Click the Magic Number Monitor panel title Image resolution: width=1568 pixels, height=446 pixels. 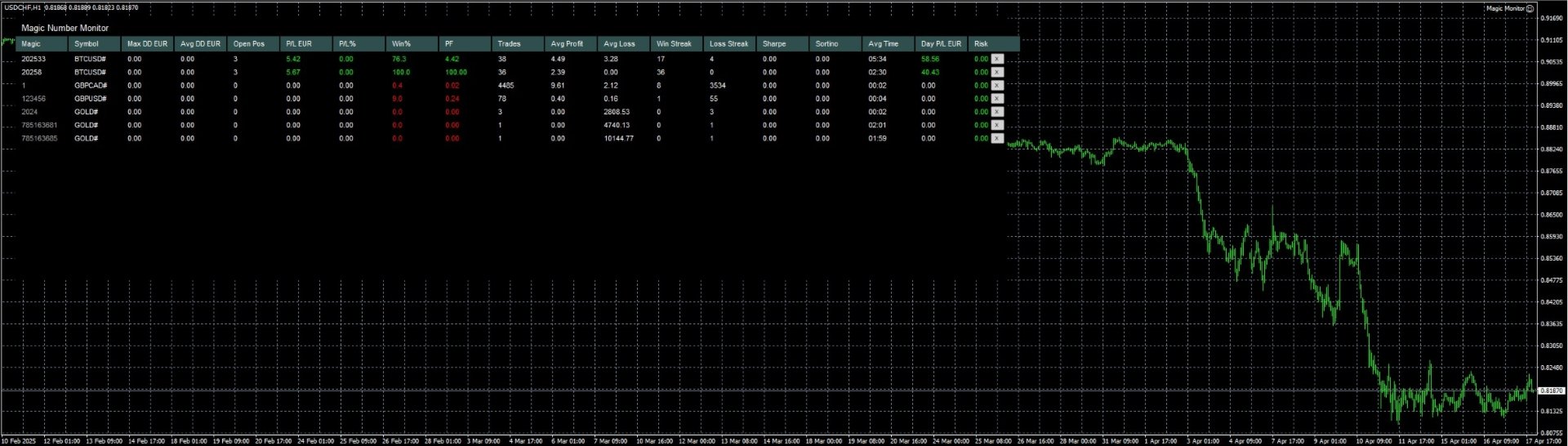[x=65, y=28]
